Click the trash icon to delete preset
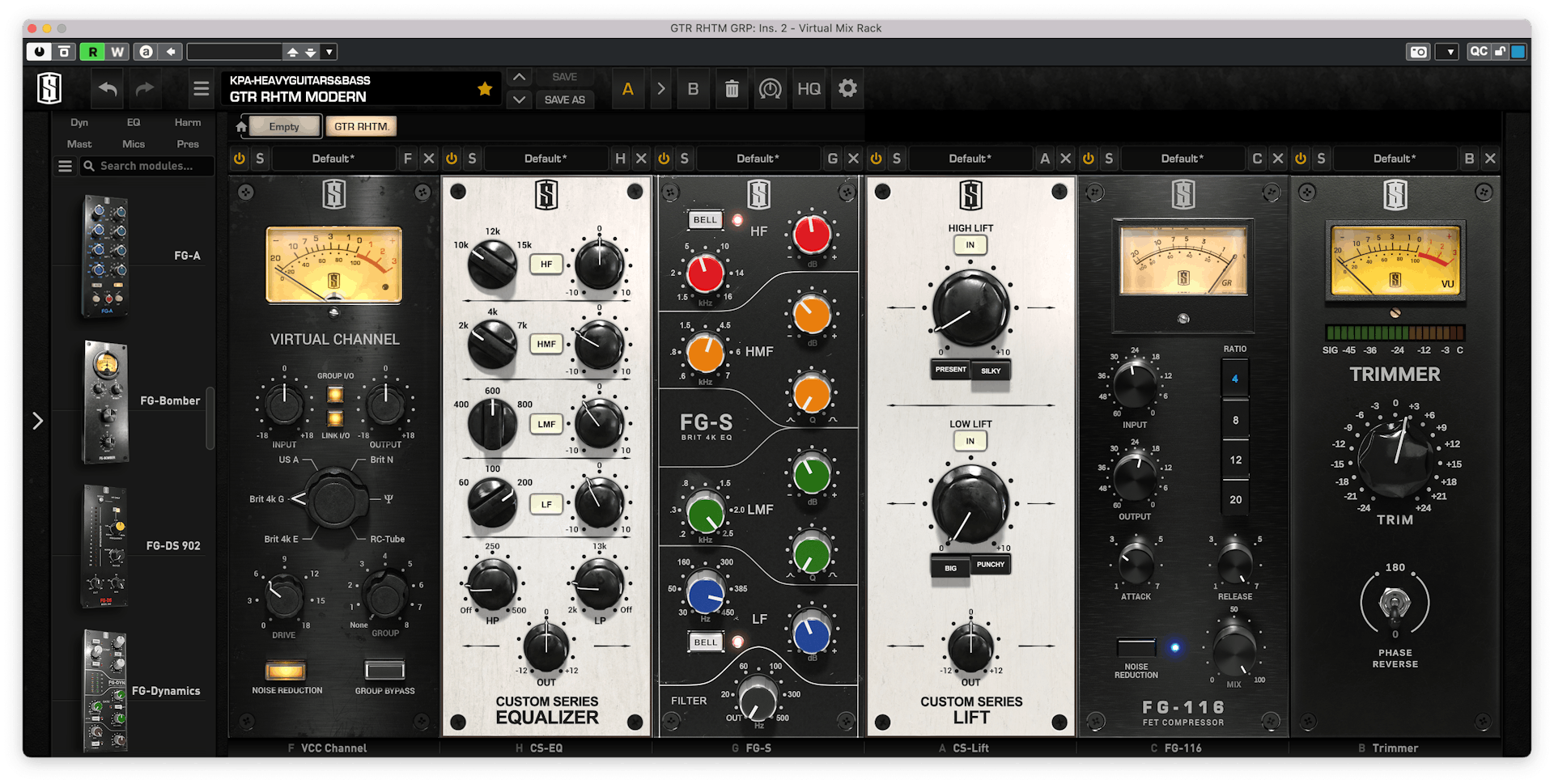The width and height of the screenshot is (1554, 784). click(x=732, y=88)
